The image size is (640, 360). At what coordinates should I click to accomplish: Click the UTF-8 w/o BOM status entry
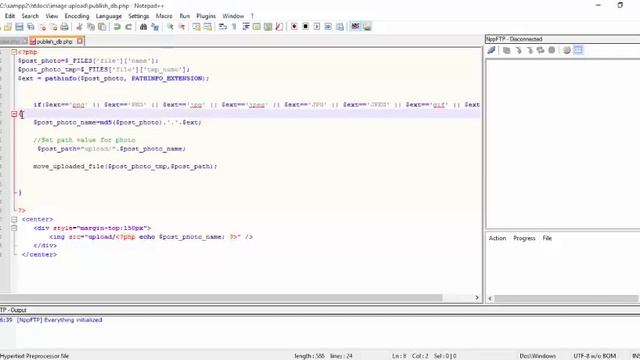(594, 356)
